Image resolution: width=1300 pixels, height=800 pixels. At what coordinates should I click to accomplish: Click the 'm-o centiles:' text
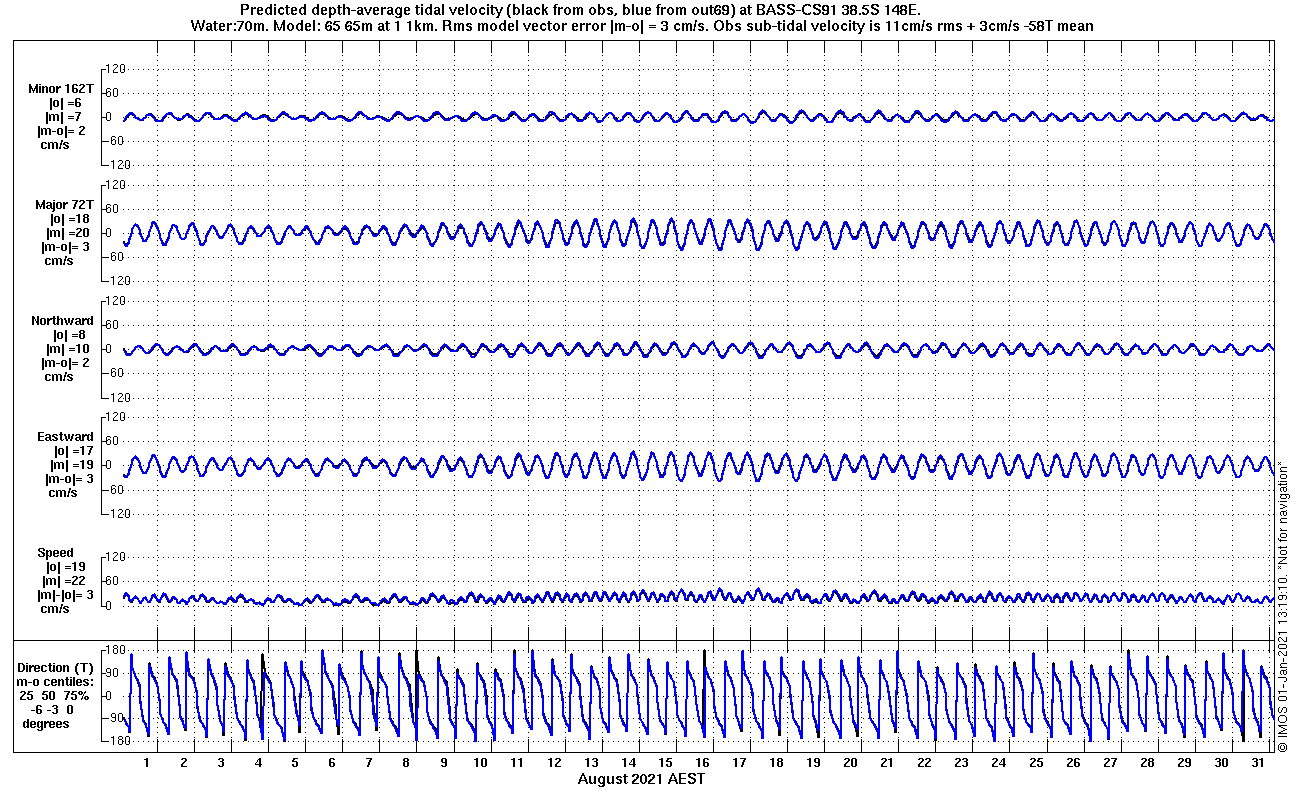pyautogui.click(x=57, y=681)
